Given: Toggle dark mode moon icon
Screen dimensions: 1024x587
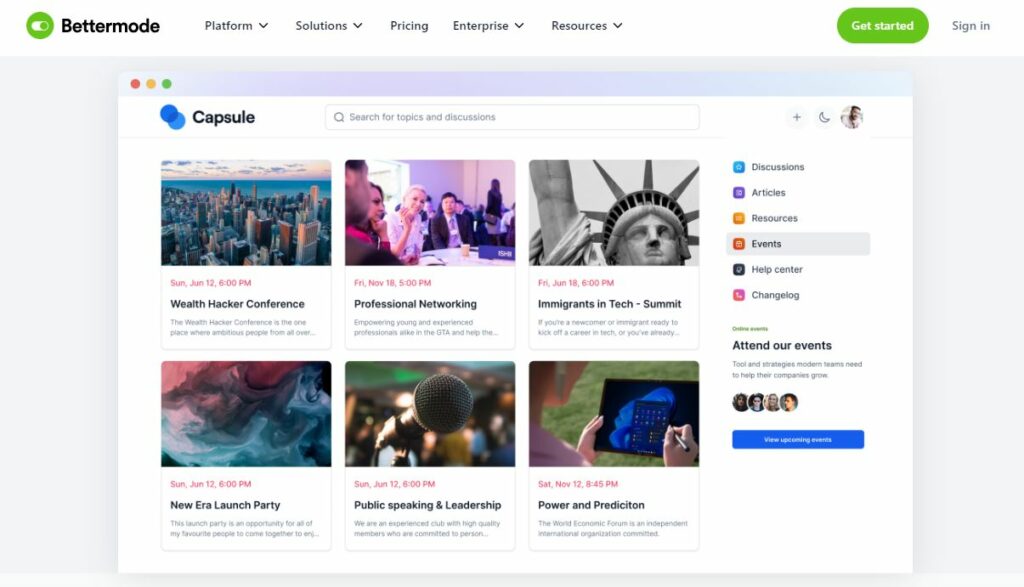Looking at the screenshot, I should tap(824, 117).
